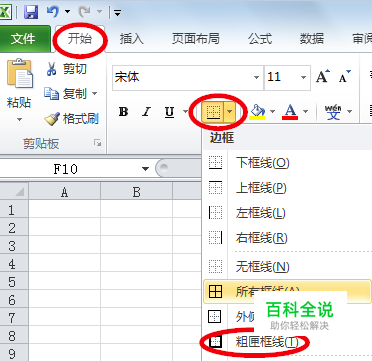372x361 pixels.
Task: Open the 复制 dropdown arrow
Action: click(95, 94)
